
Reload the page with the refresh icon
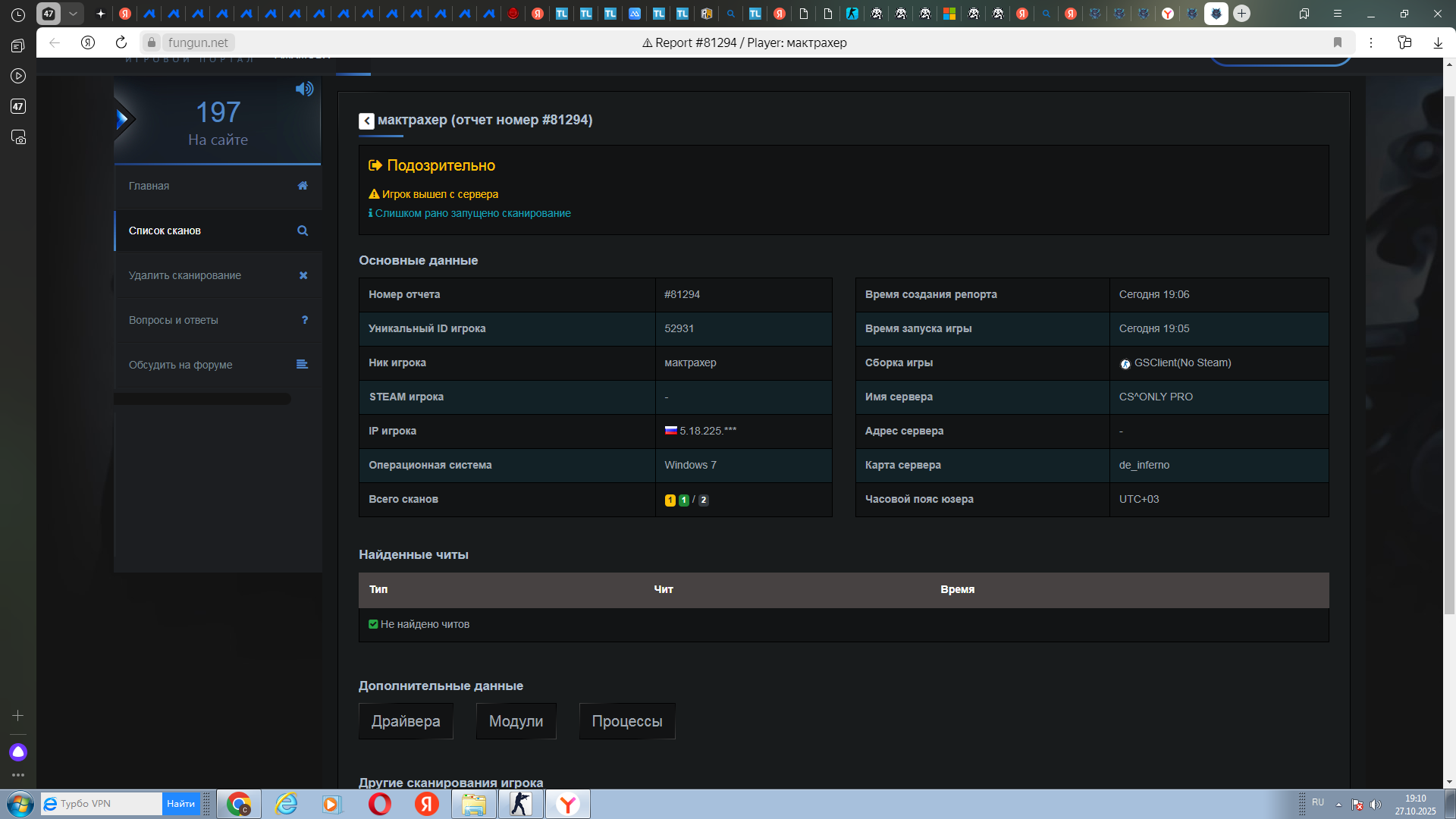point(121,42)
